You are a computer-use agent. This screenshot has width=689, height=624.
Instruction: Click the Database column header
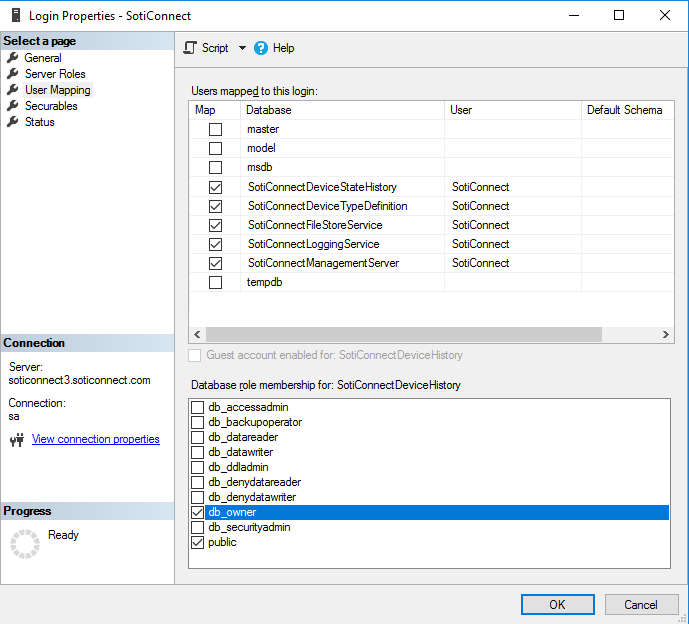342,110
